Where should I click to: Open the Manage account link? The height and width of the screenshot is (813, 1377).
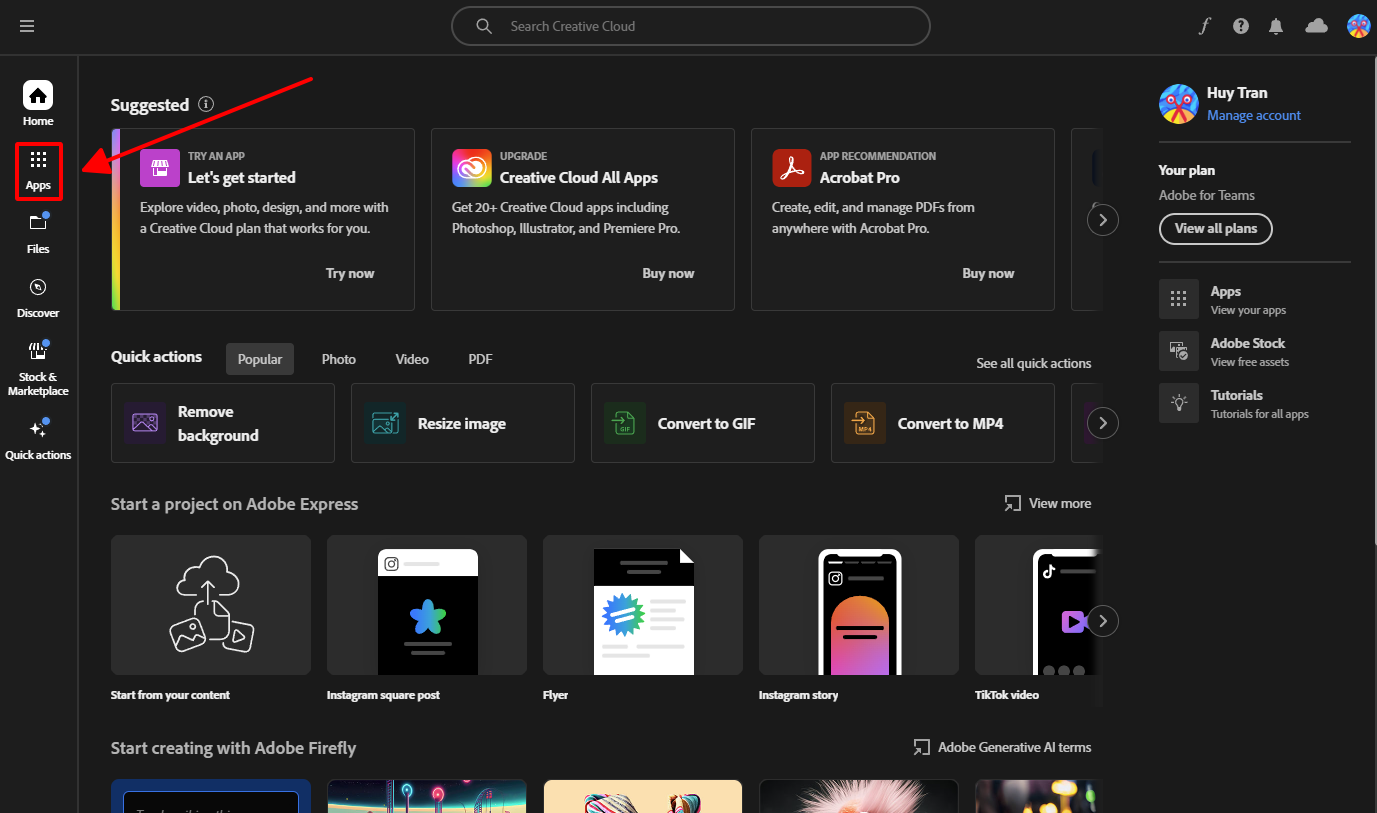click(x=1253, y=116)
